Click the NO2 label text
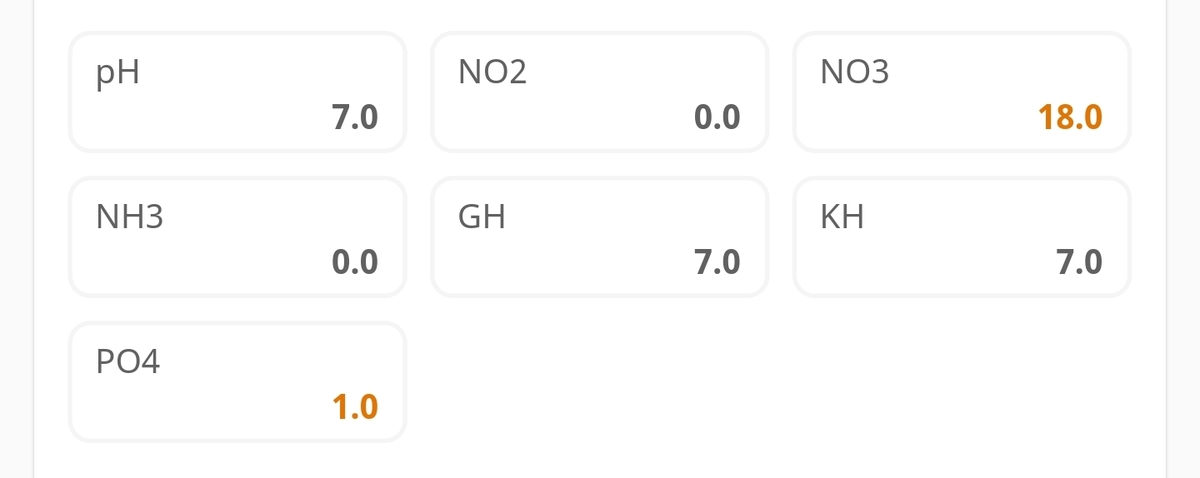This screenshot has width=1200, height=478. (x=492, y=72)
